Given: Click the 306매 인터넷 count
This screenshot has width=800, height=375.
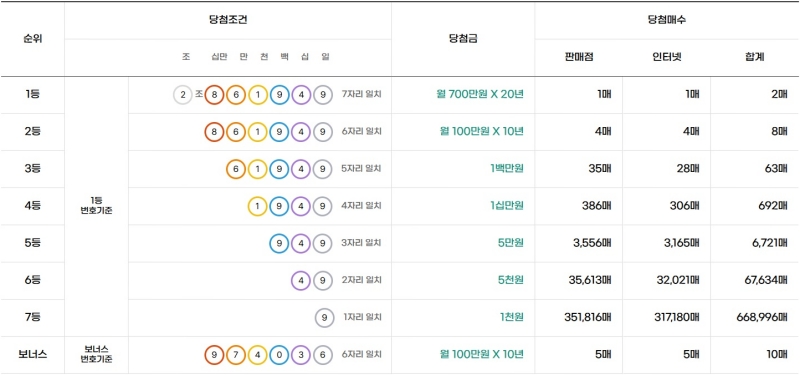Looking at the screenshot, I should pyautogui.click(x=685, y=206).
